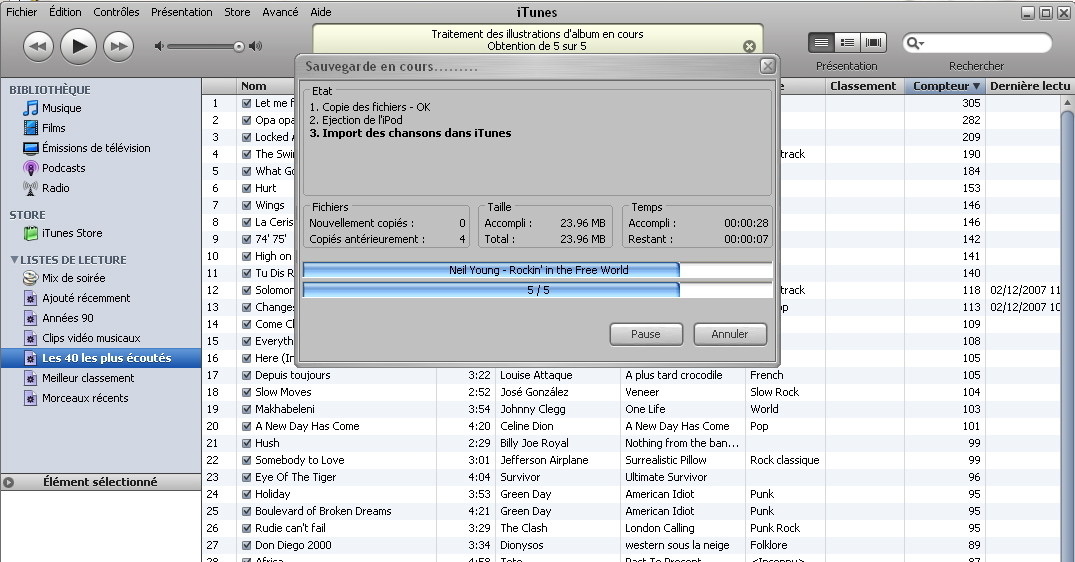Screen dimensions: 1075x562
Task: Open the Store menu
Action: 237,12
